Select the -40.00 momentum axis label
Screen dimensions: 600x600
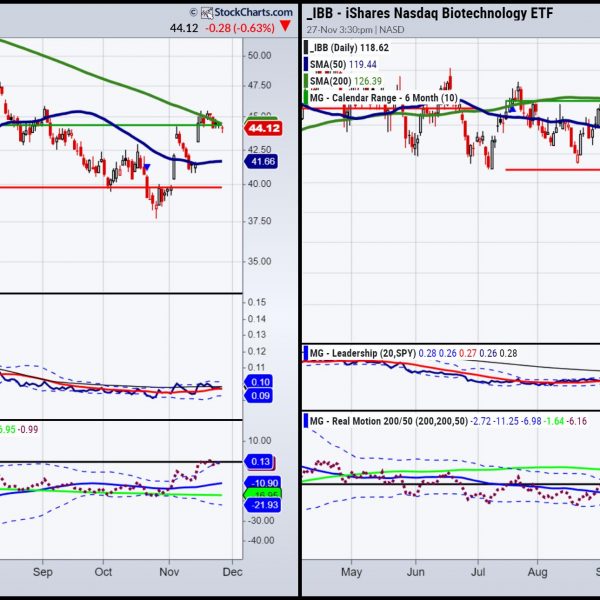(x=260, y=540)
